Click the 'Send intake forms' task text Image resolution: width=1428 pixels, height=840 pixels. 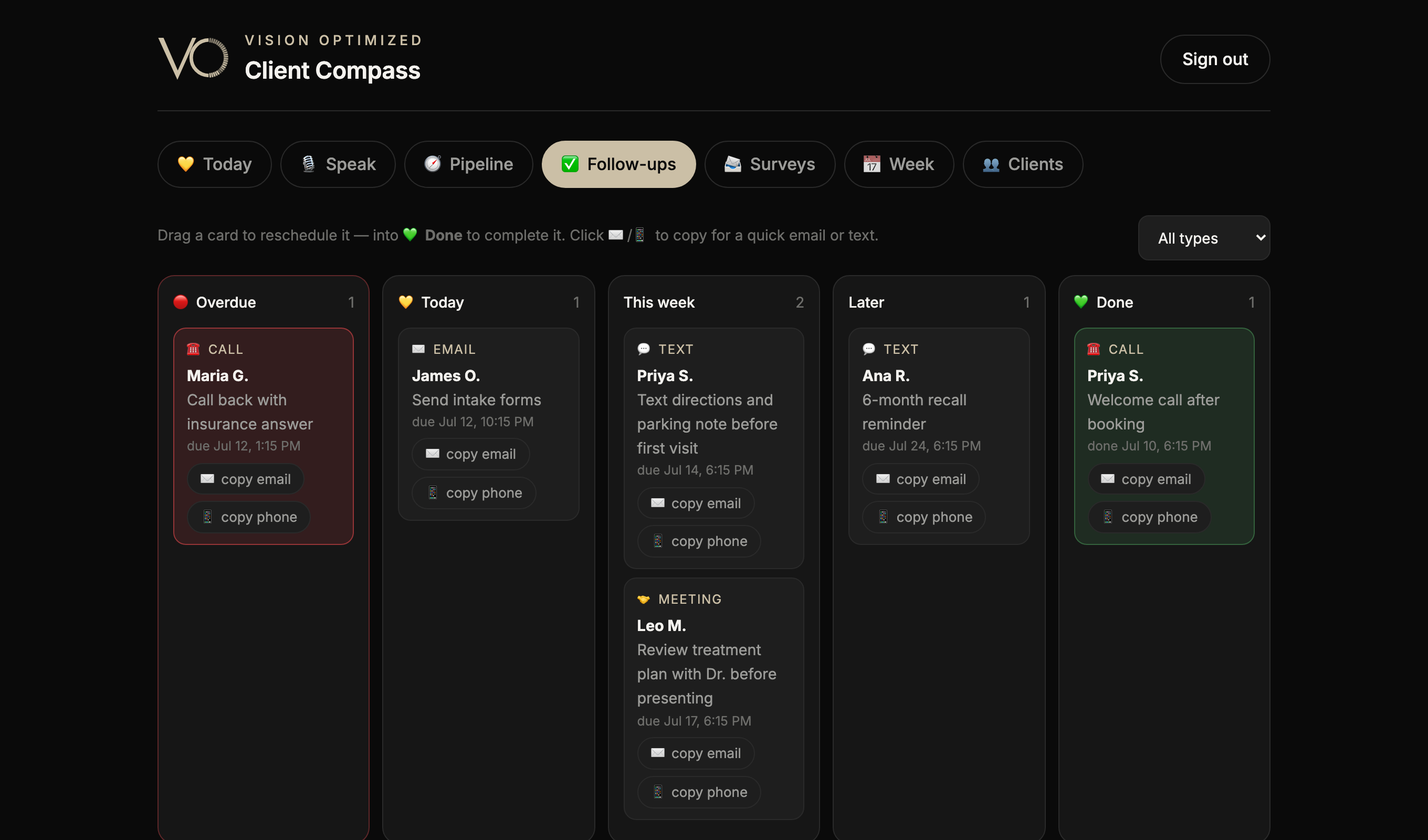pos(477,400)
